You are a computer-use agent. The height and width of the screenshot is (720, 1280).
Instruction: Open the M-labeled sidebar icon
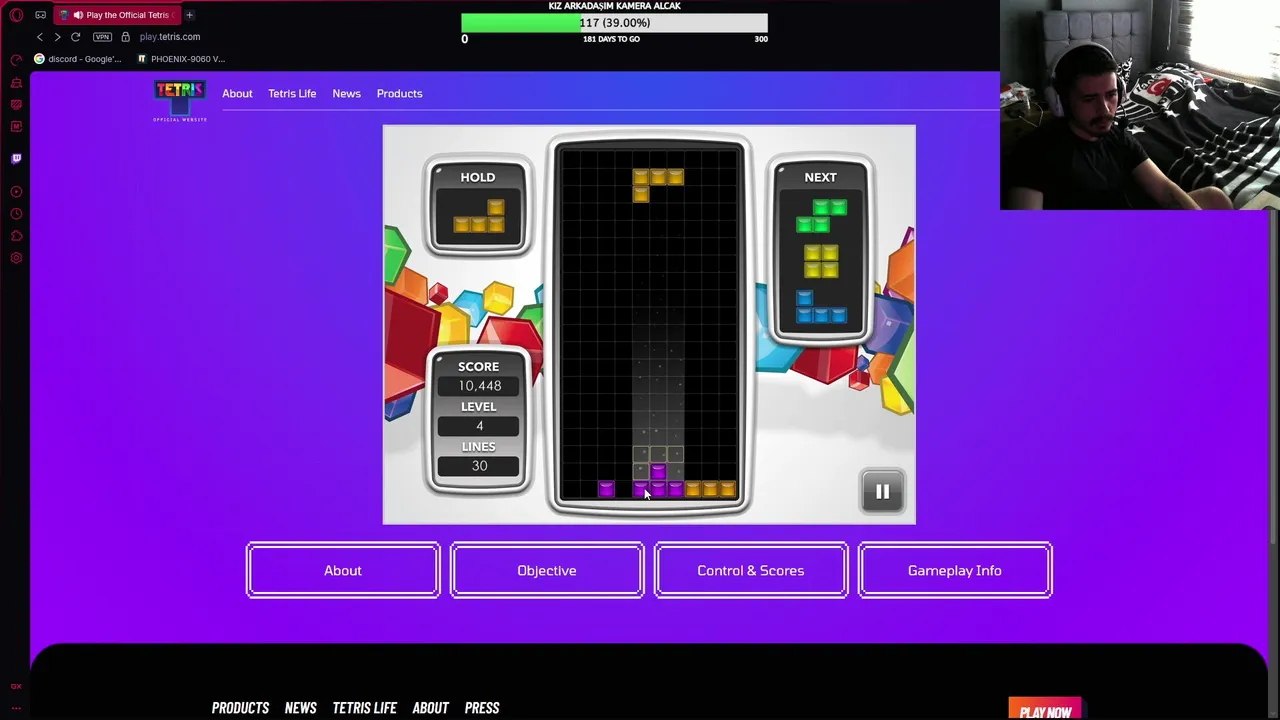[16, 126]
